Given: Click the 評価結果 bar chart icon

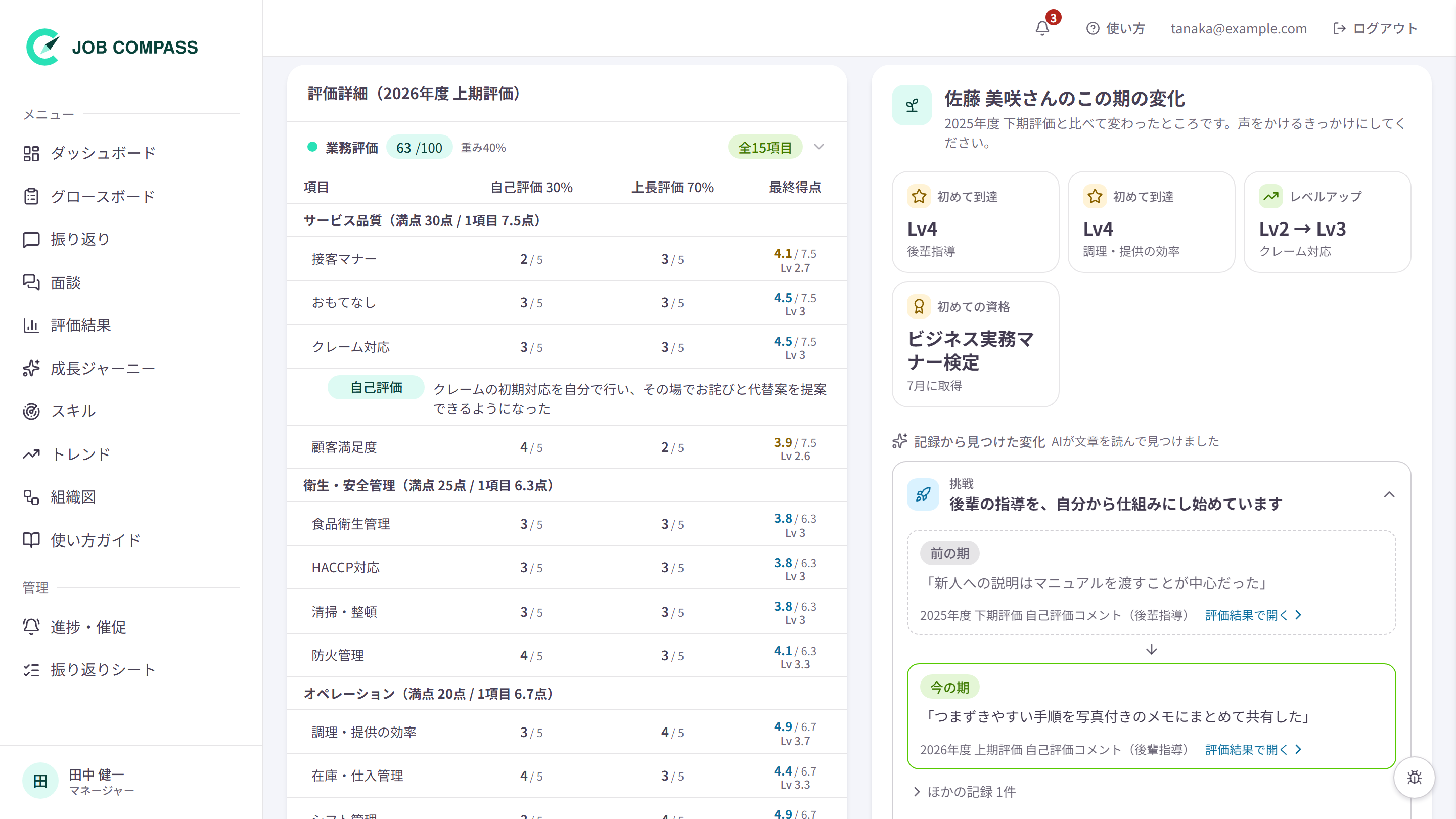Looking at the screenshot, I should coord(31,325).
